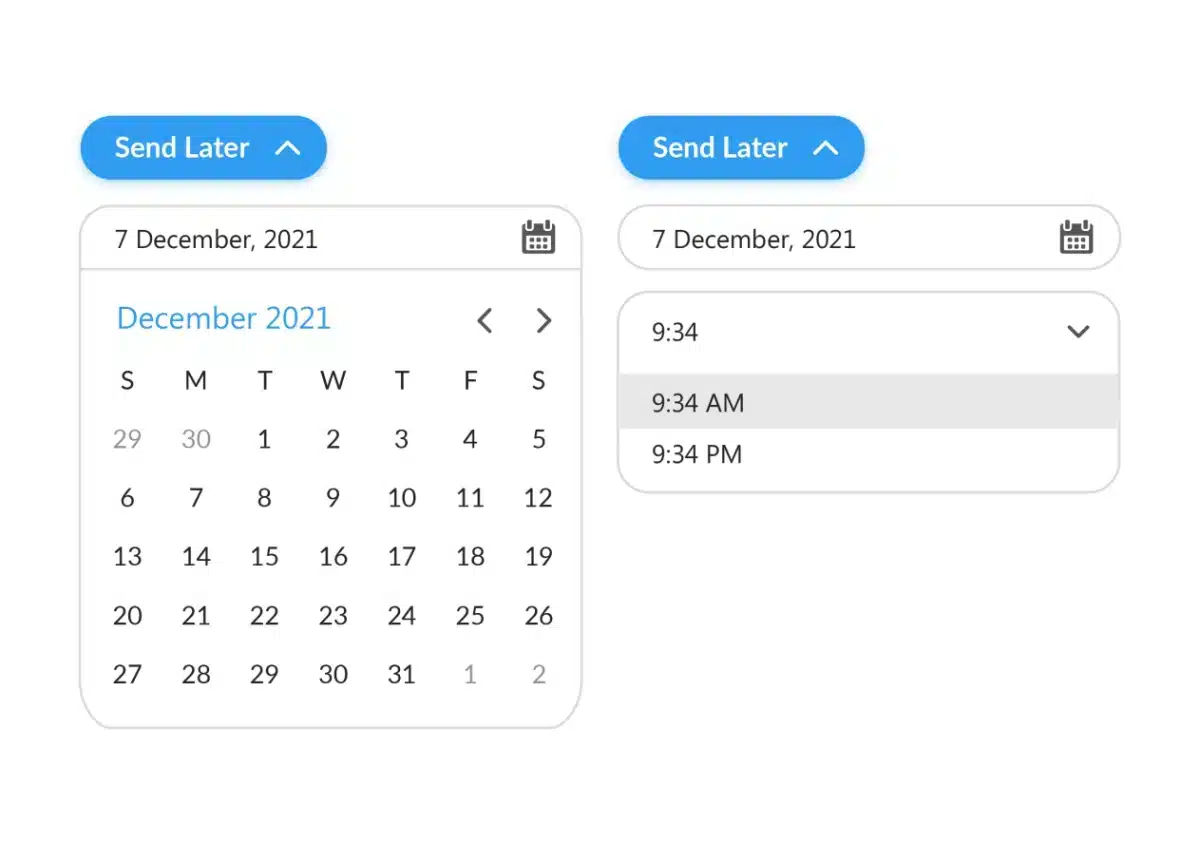Select greyed-out November 30 date
Viewport: 1200px width, 844px height.
196,439
